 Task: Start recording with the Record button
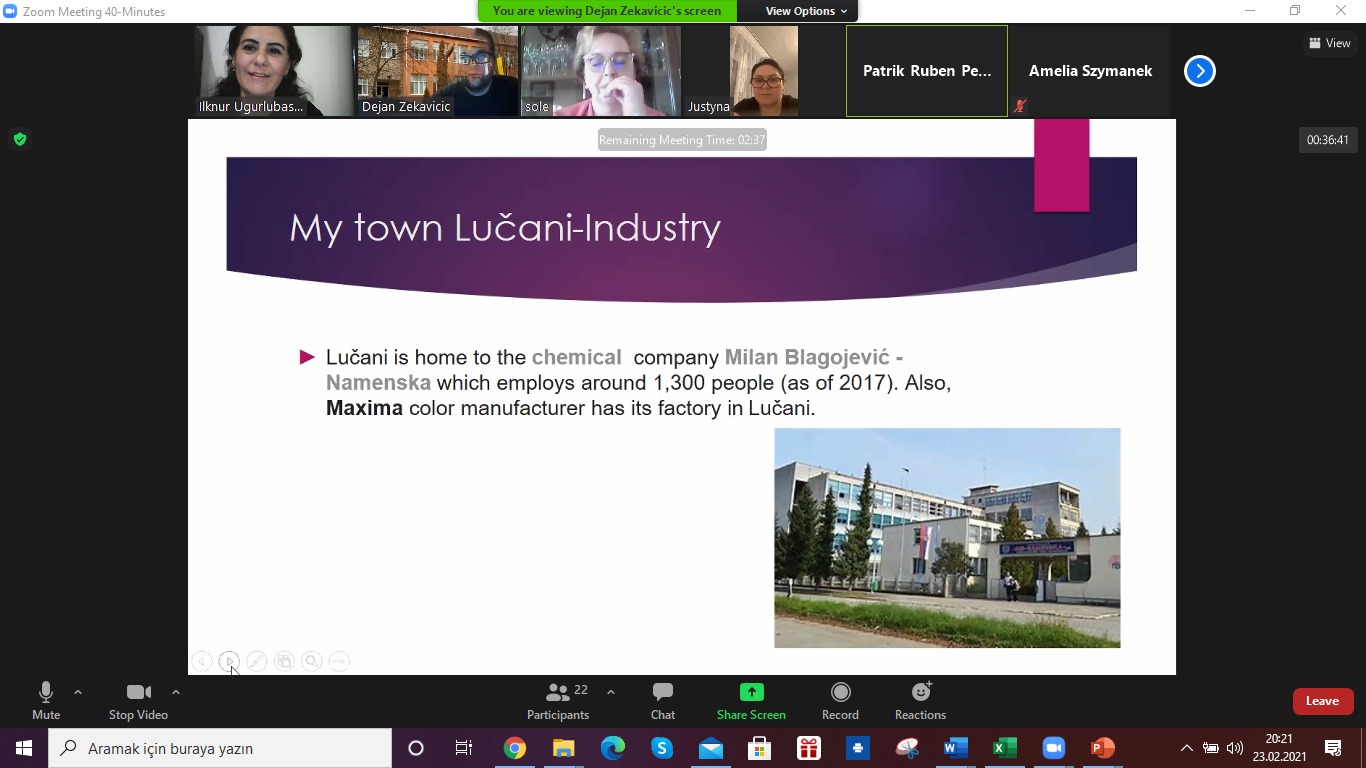click(x=840, y=700)
